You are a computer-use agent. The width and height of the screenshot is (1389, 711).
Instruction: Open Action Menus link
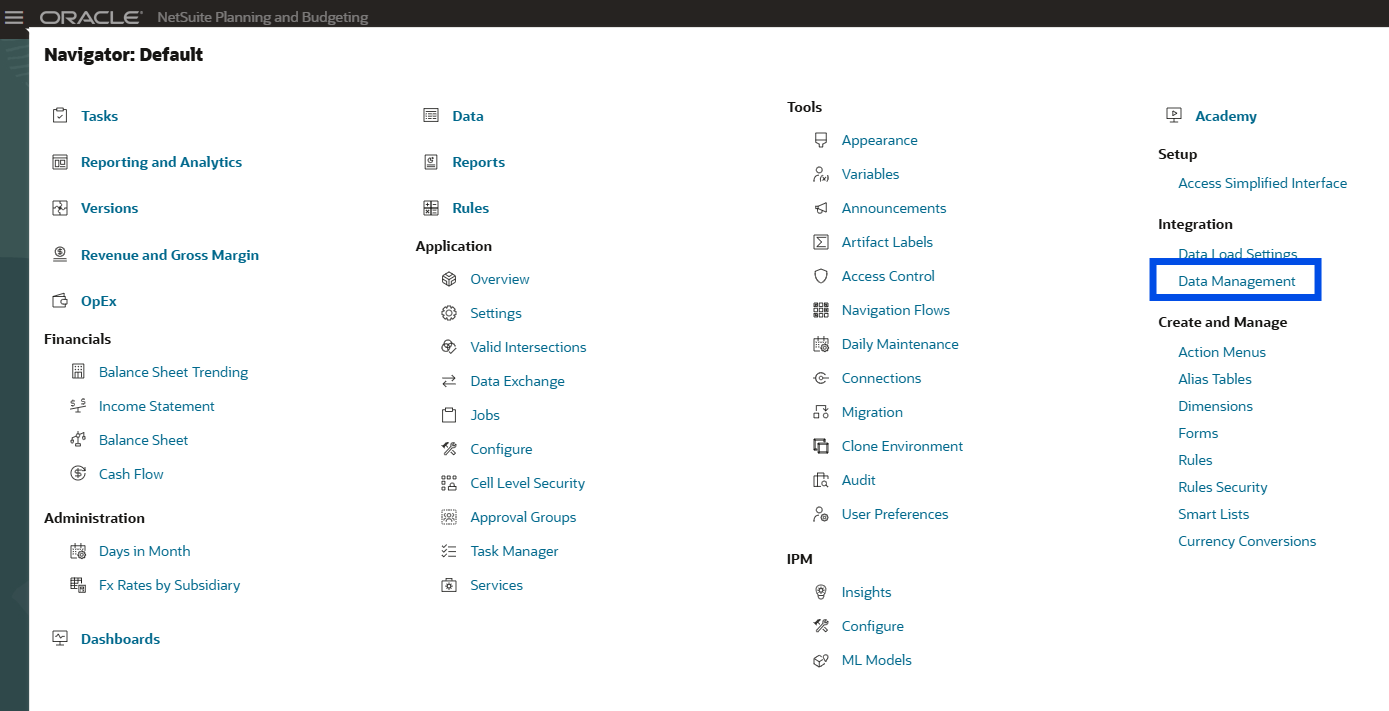coord(1222,352)
